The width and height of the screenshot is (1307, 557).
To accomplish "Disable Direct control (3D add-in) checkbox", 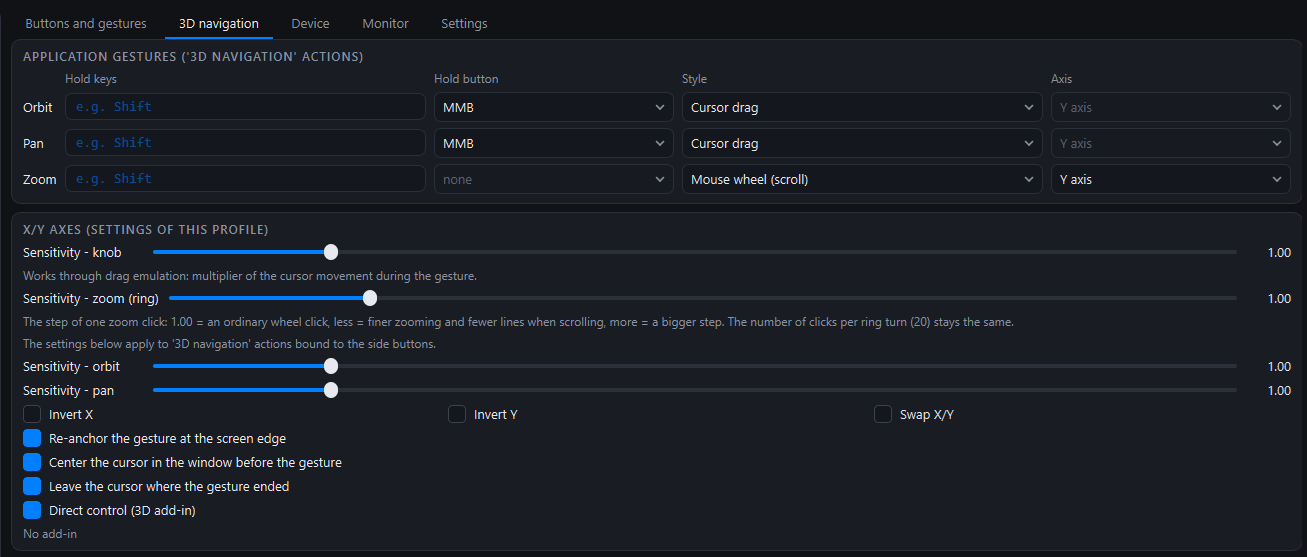I will [32, 510].
